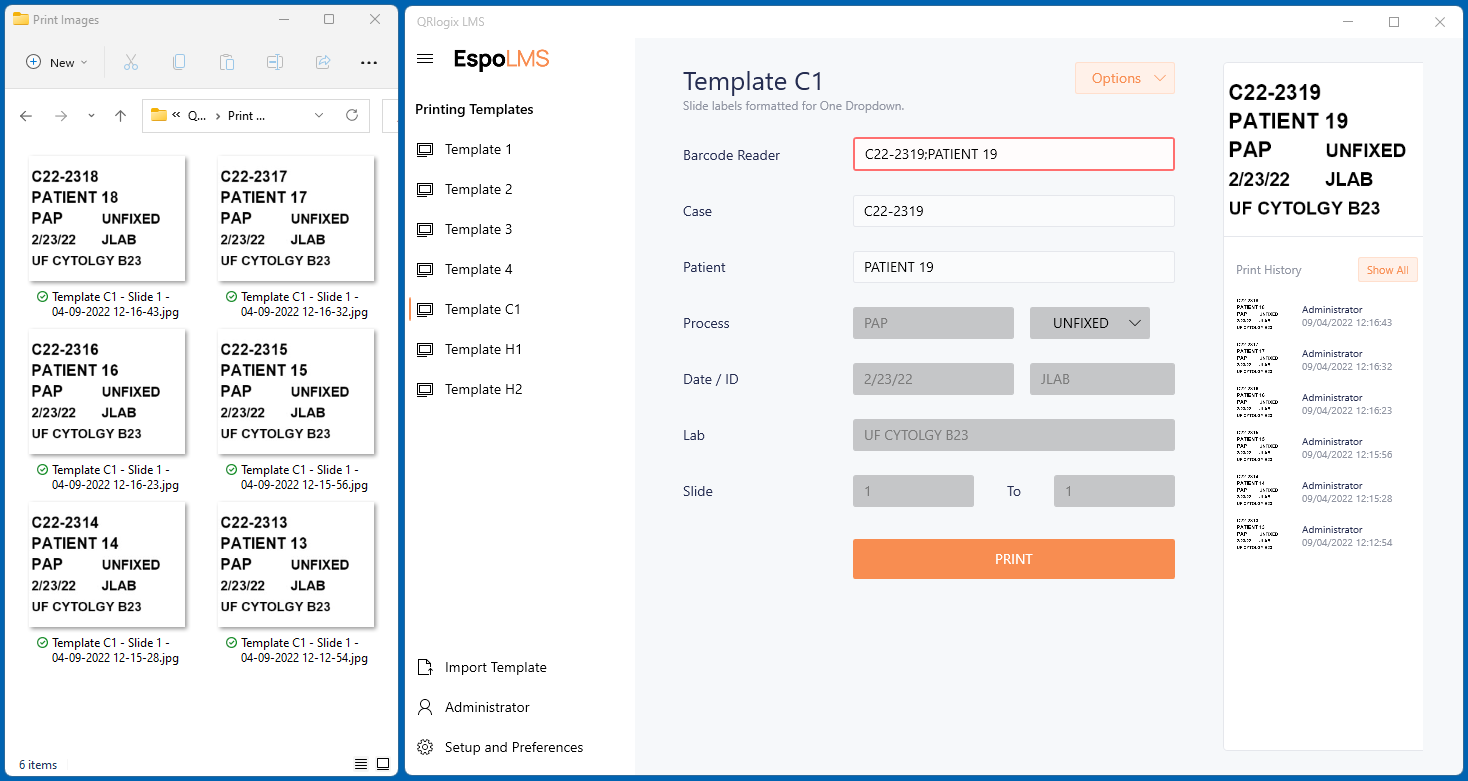
Task: Click the Cut icon in Print Images
Action: click(130, 62)
